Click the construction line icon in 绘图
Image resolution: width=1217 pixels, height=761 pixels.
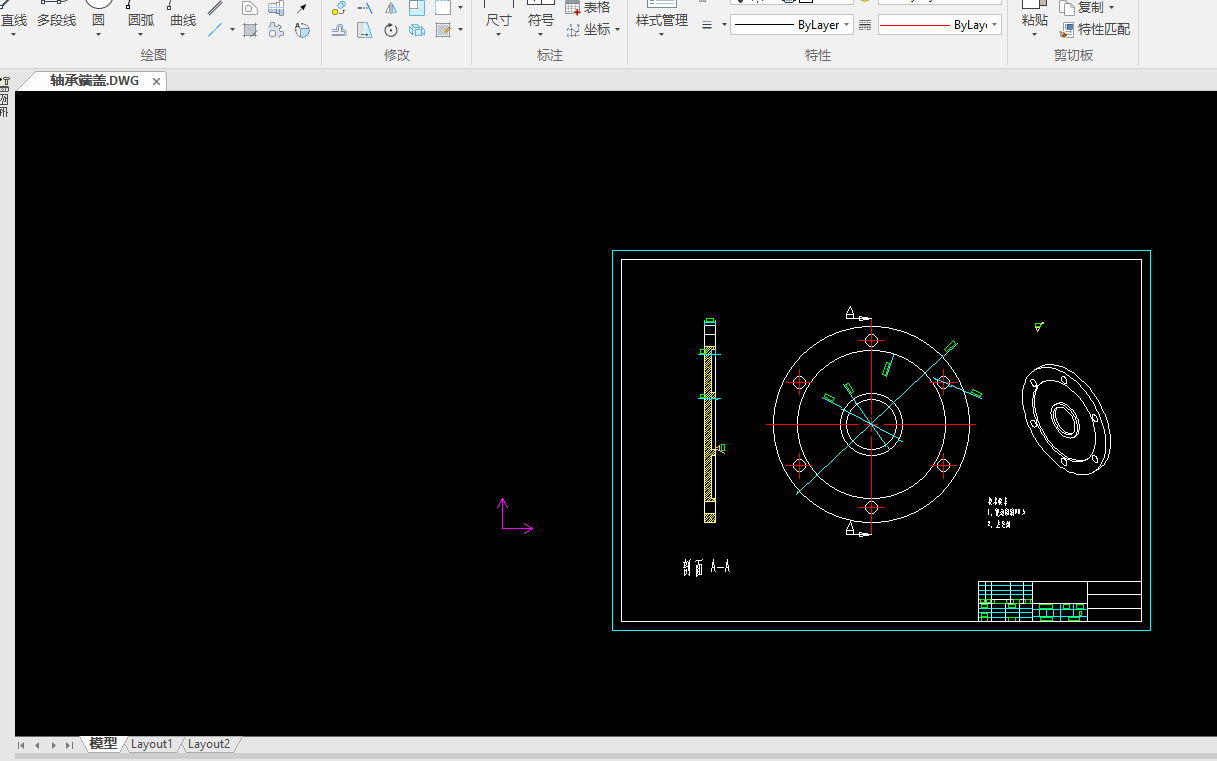click(215, 30)
